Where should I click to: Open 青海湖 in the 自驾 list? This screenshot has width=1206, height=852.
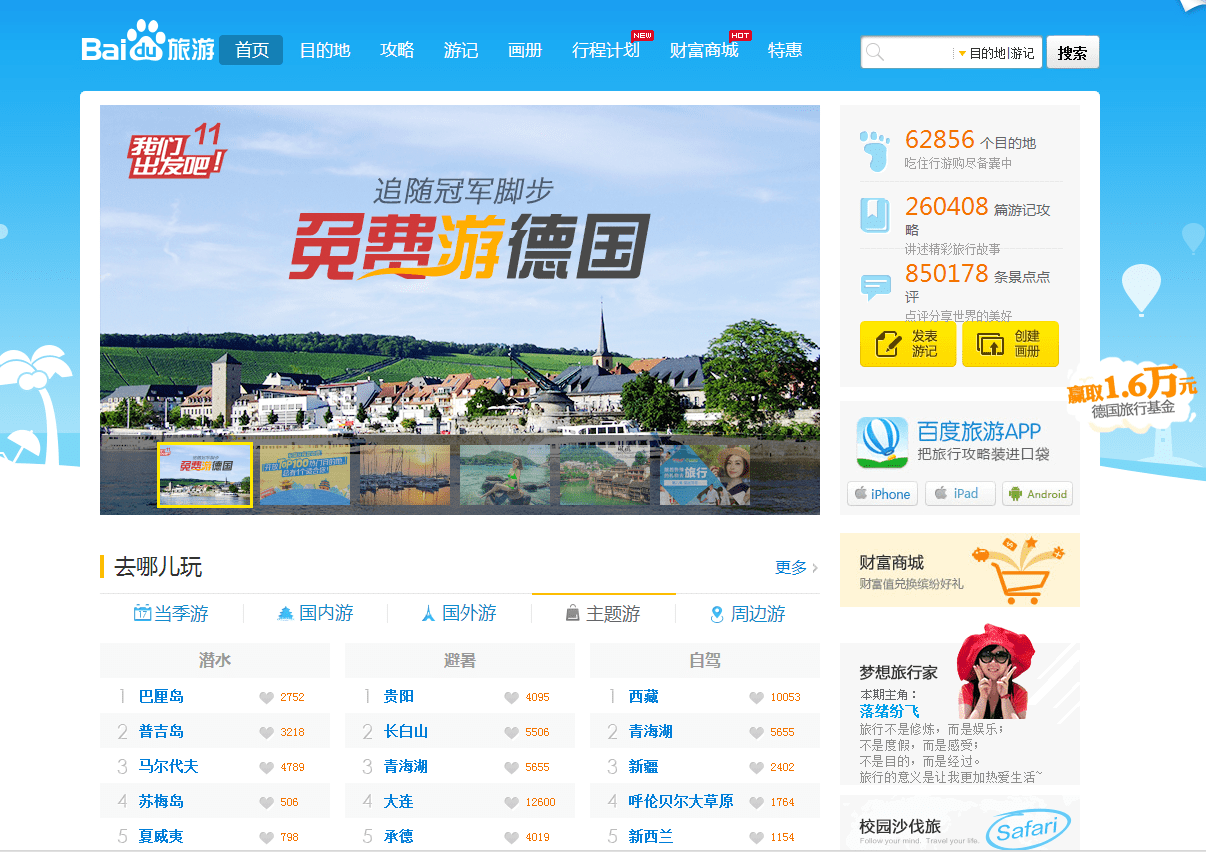point(651,731)
